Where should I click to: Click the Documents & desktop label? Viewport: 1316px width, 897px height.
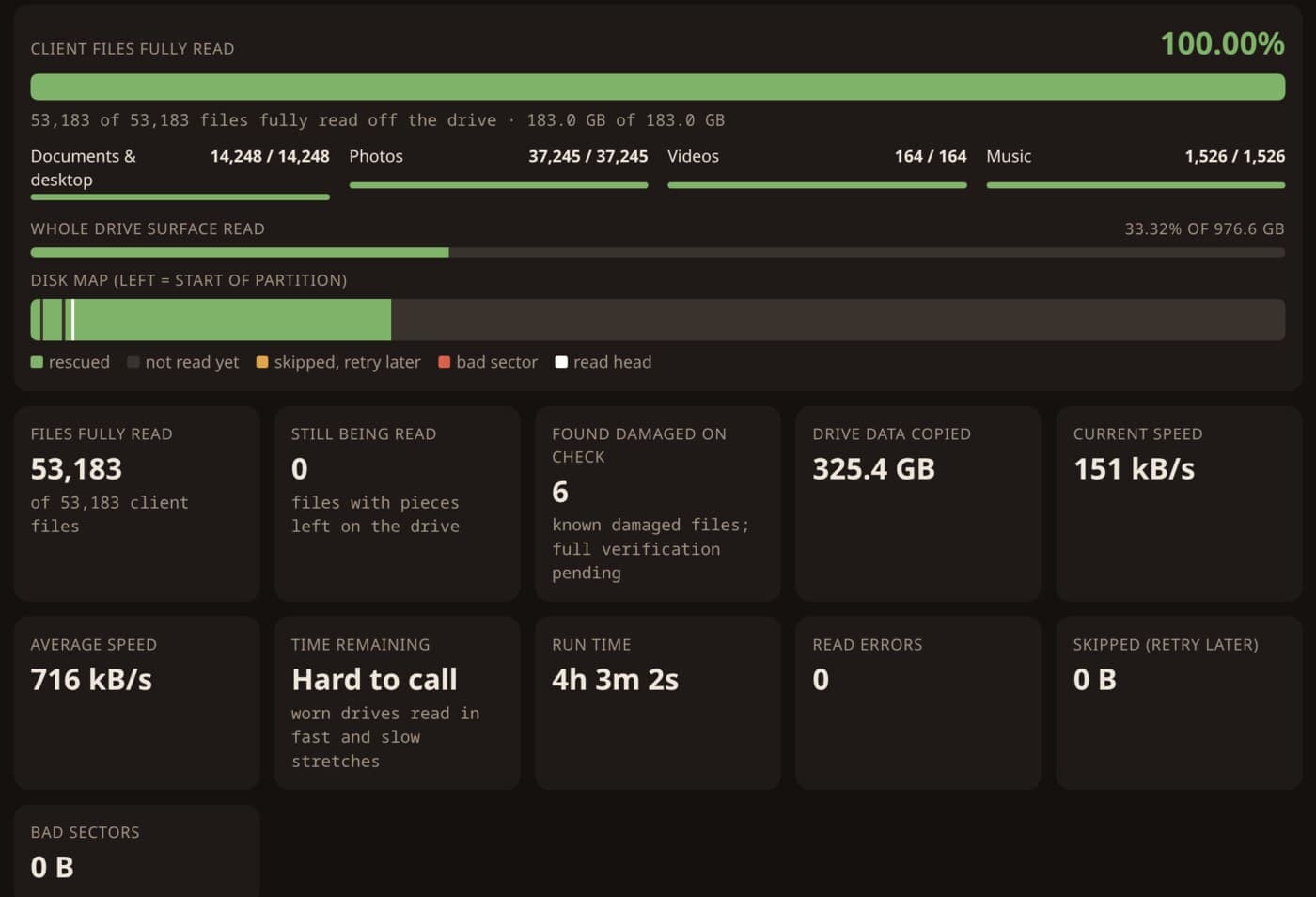(83, 167)
